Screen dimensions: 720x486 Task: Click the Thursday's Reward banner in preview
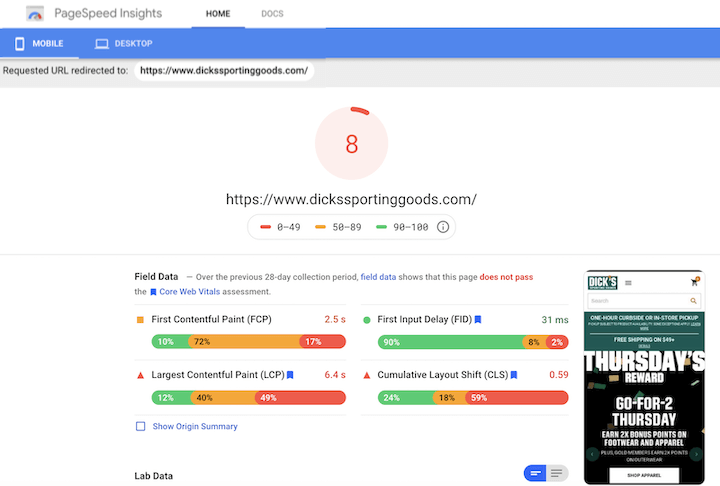coord(644,367)
